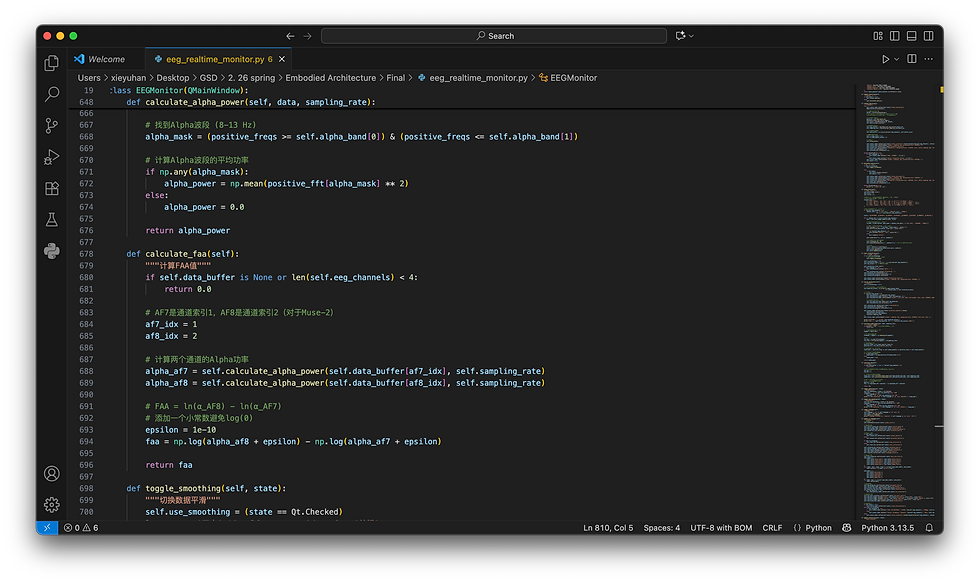980x583 pixels.
Task: Open the Run and Debug view
Action: tap(52, 157)
